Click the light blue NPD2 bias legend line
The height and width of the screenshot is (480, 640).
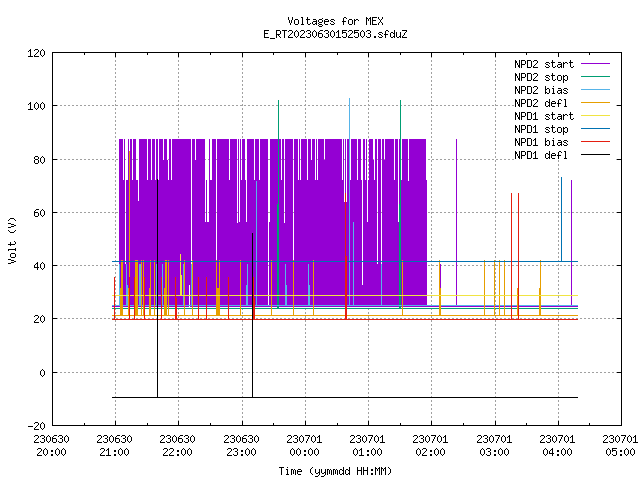[596, 90]
